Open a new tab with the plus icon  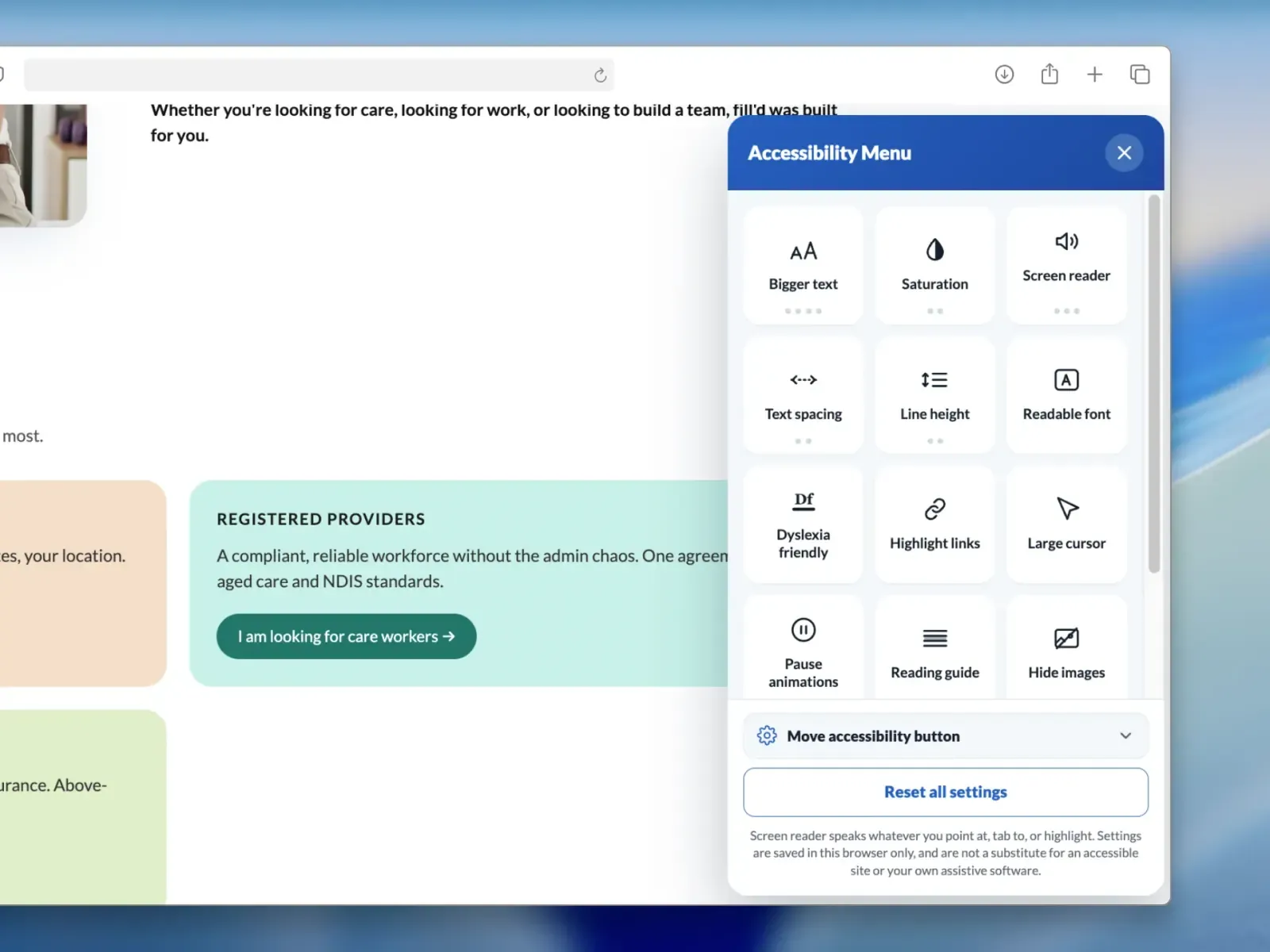[x=1095, y=75]
